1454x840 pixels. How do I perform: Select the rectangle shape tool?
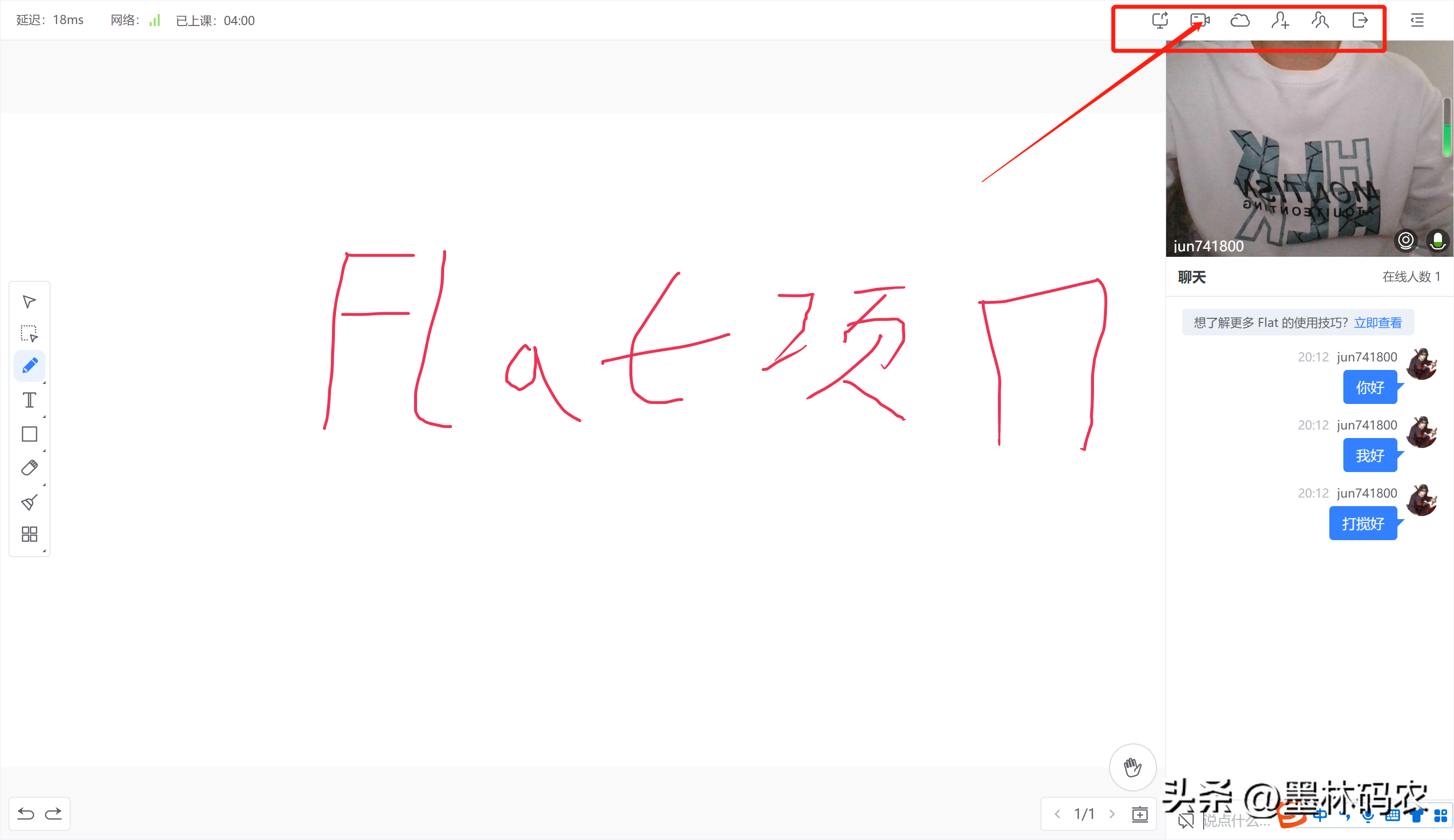[x=30, y=434]
